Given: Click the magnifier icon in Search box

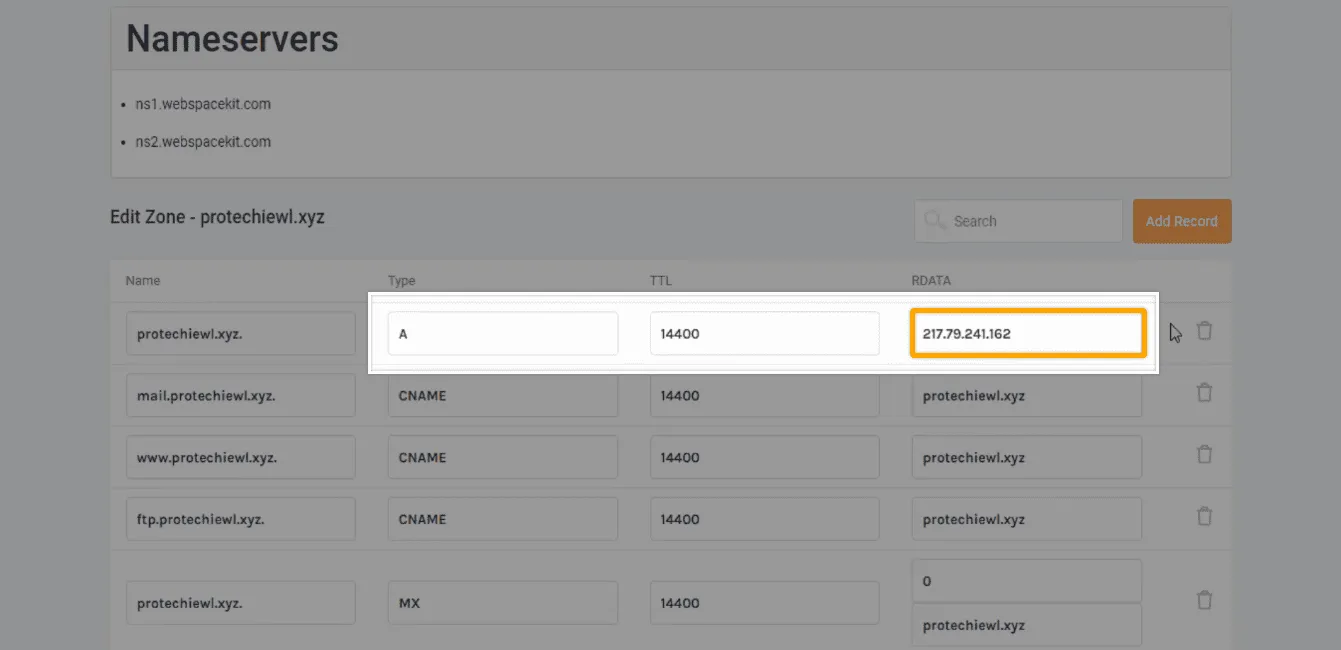Looking at the screenshot, I should tap(935, 221).
